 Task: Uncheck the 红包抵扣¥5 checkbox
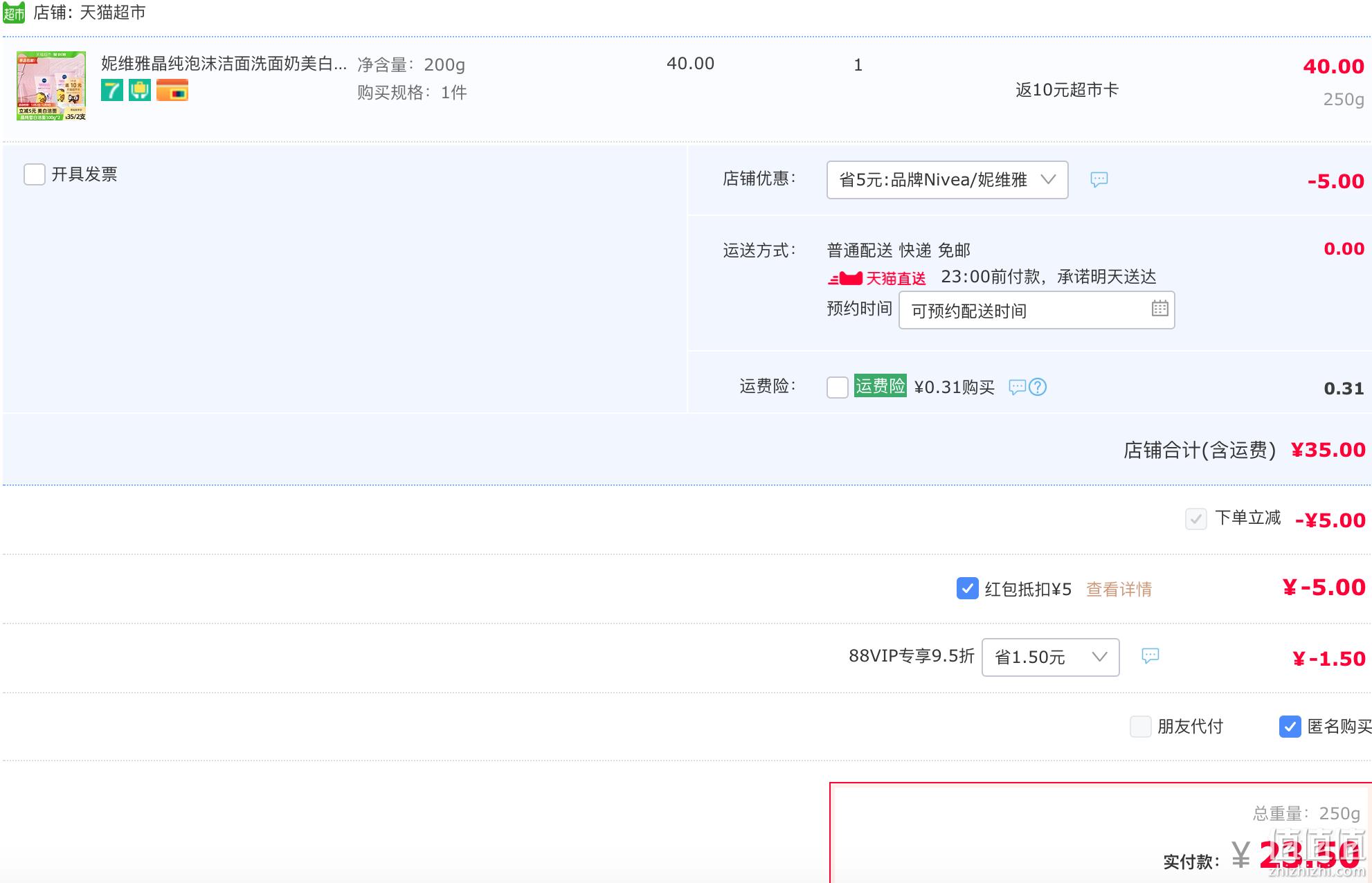[967, 588]
